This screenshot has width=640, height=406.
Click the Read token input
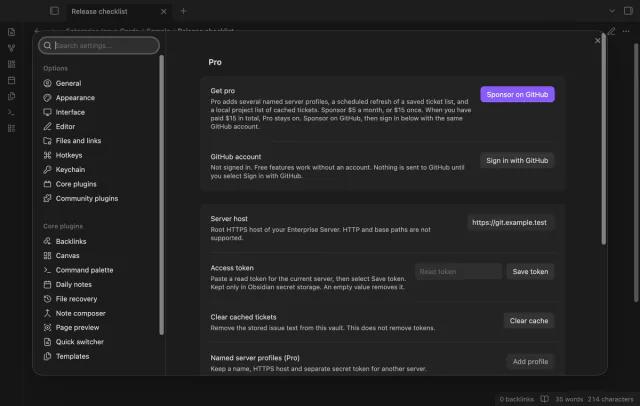pos(458,271)
